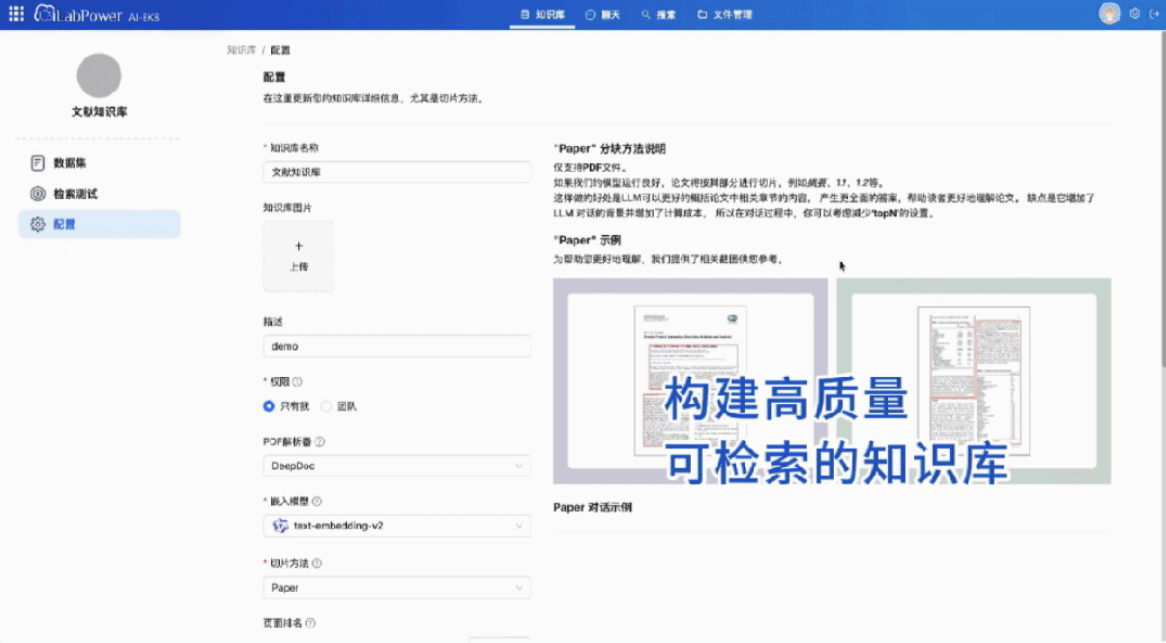
Task: Click the logout icon in header
Action: point(1154,13)
